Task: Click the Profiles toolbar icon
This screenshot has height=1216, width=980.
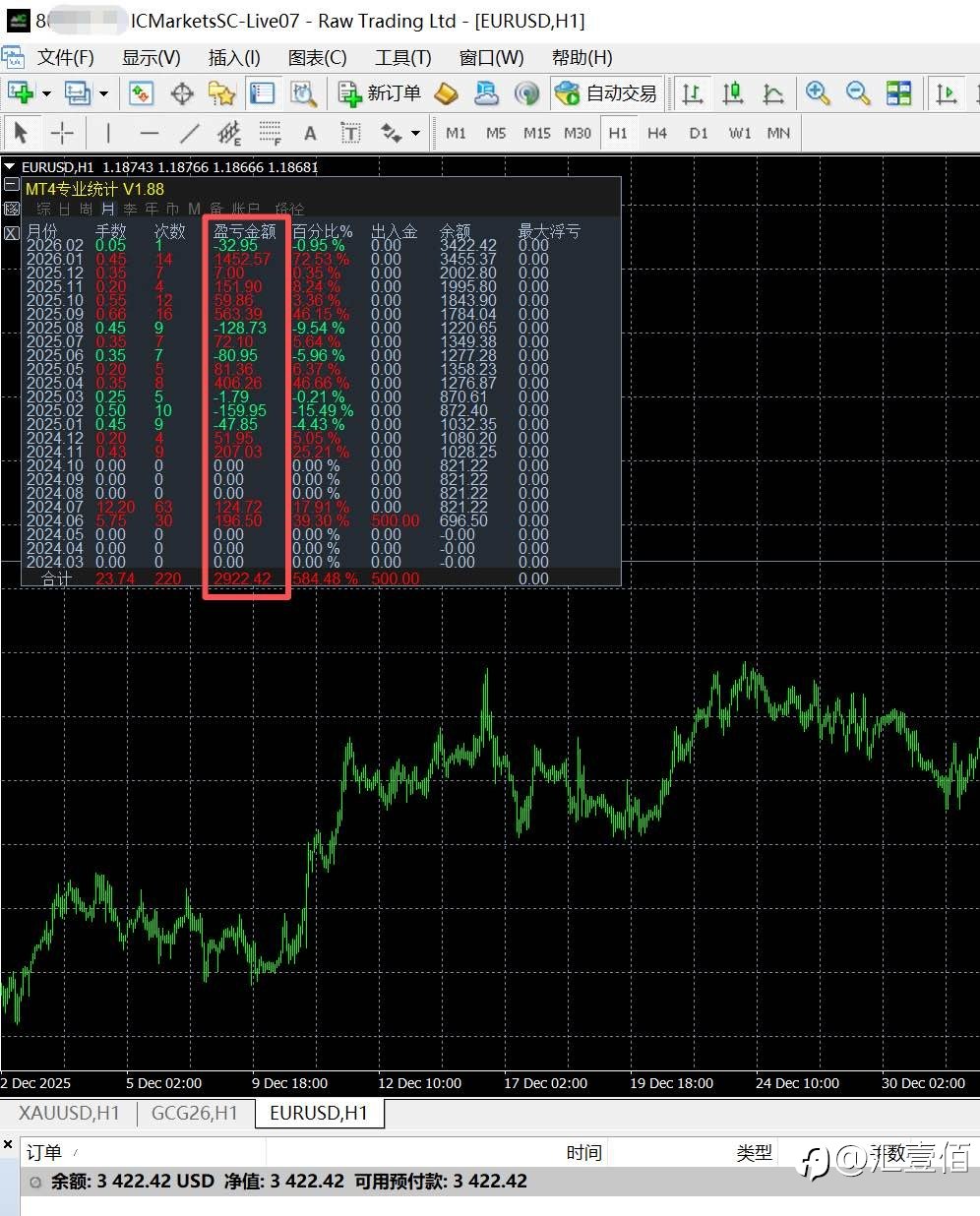Action: click(77, 93)
